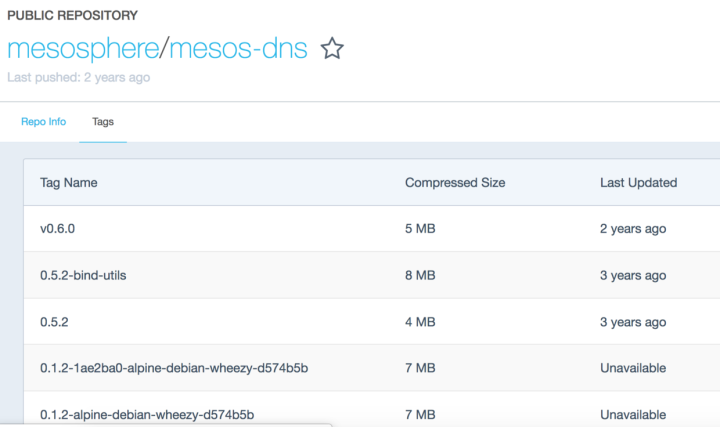Open the mesos-dns repository title link
Image resolution: width=720 pixels, height=427 pixels.
240,48
